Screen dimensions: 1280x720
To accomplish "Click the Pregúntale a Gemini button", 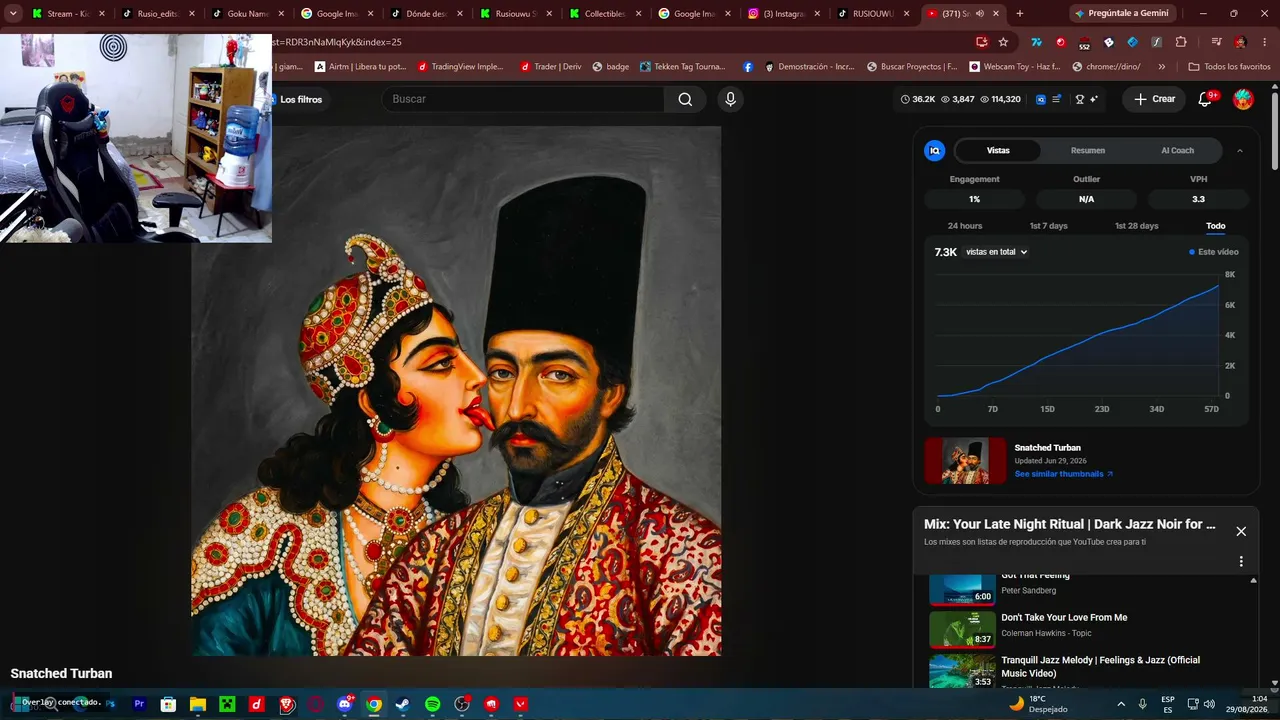I will click(x=1125, y=14).
